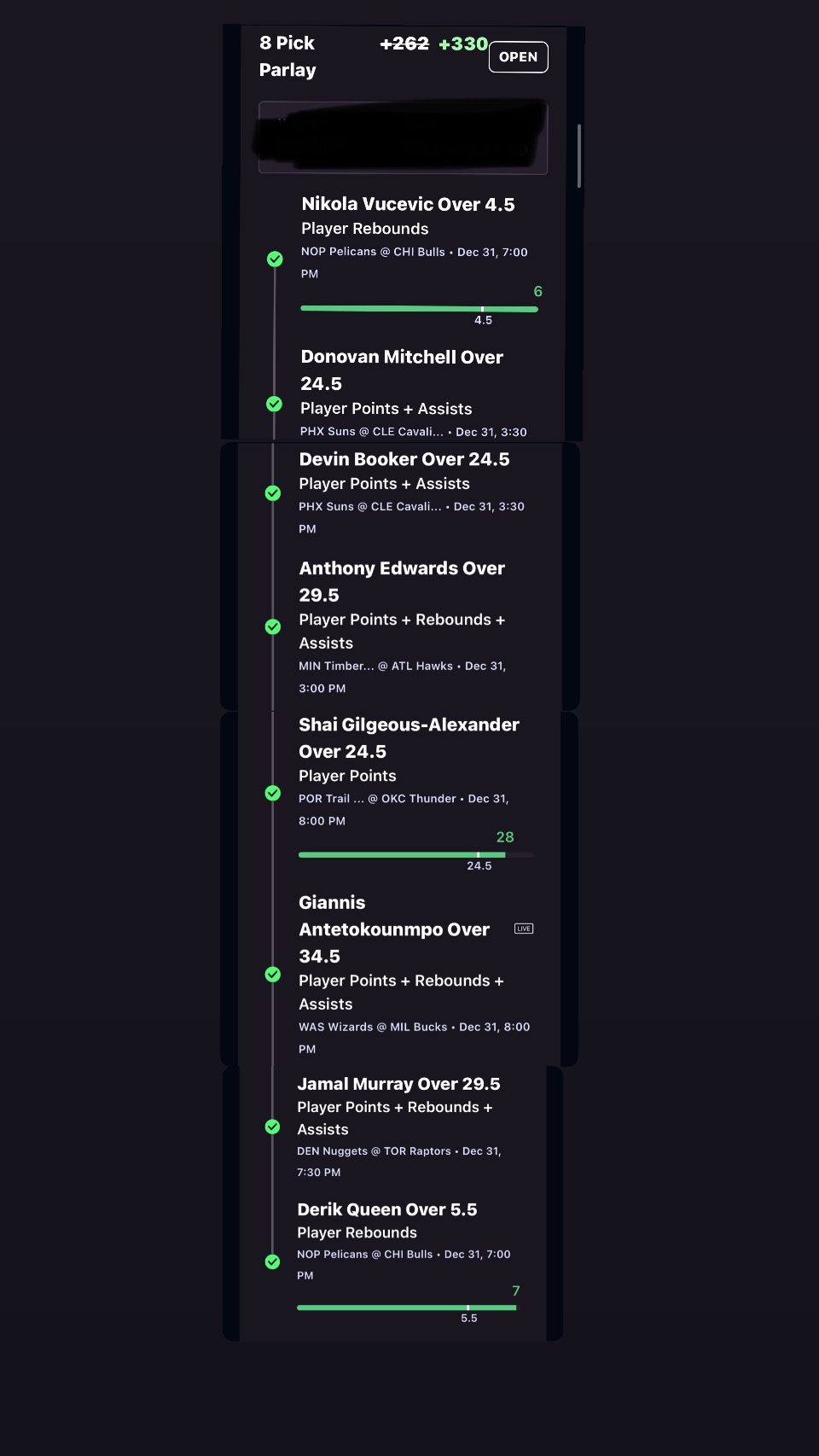Click the Vucevic rebounds progress bar
This screenshot has width=819, height=1456.
(419, 309)
